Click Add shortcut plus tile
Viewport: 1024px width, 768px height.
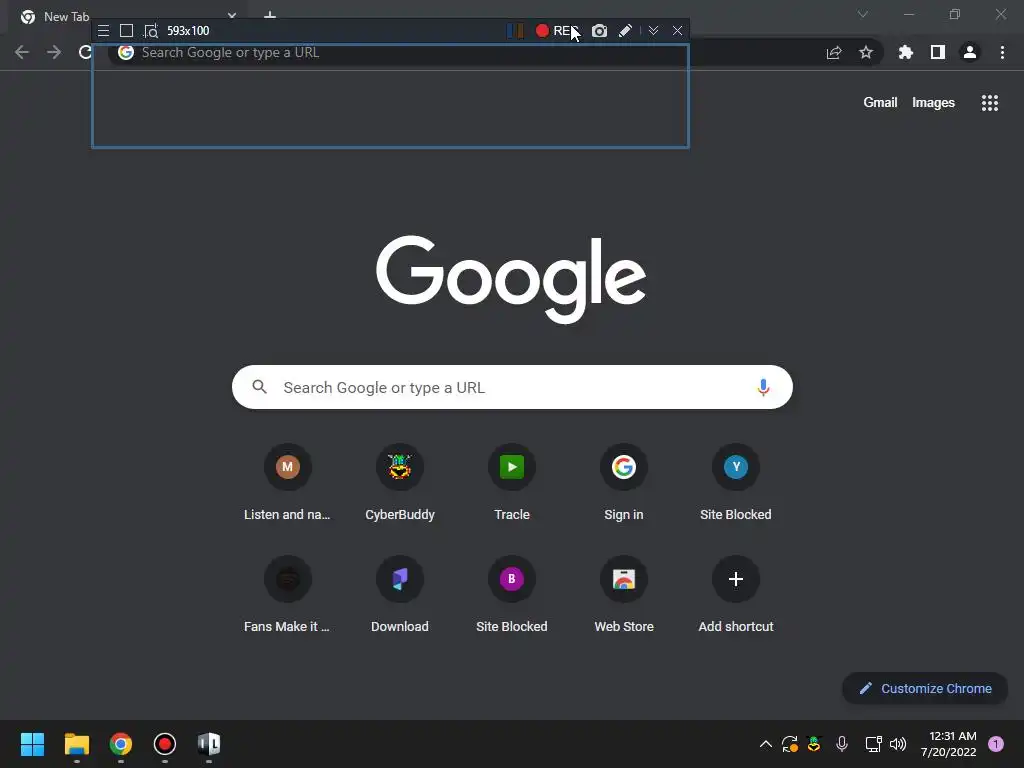coord(736,595)
